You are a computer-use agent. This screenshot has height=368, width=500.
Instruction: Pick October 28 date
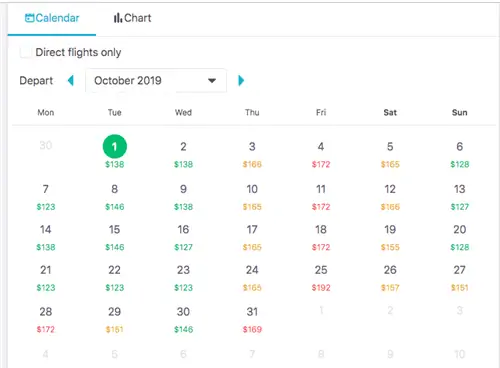click(46, 320)
